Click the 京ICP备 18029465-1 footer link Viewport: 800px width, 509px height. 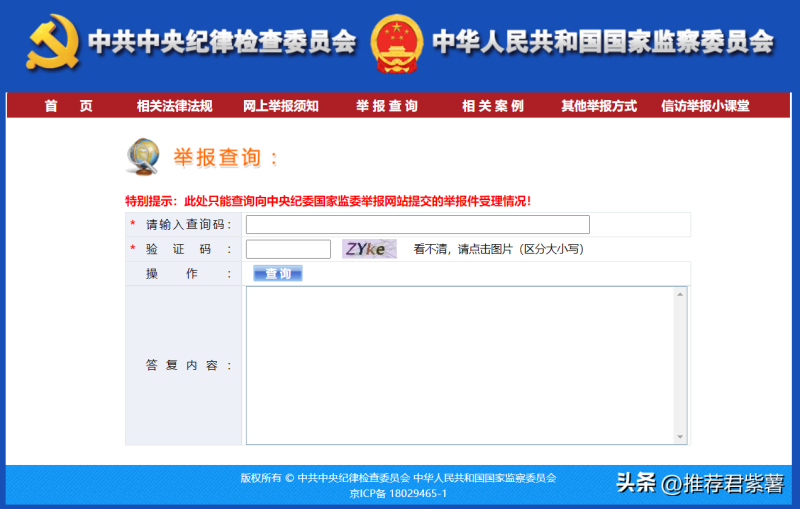[x=398, y=493]
